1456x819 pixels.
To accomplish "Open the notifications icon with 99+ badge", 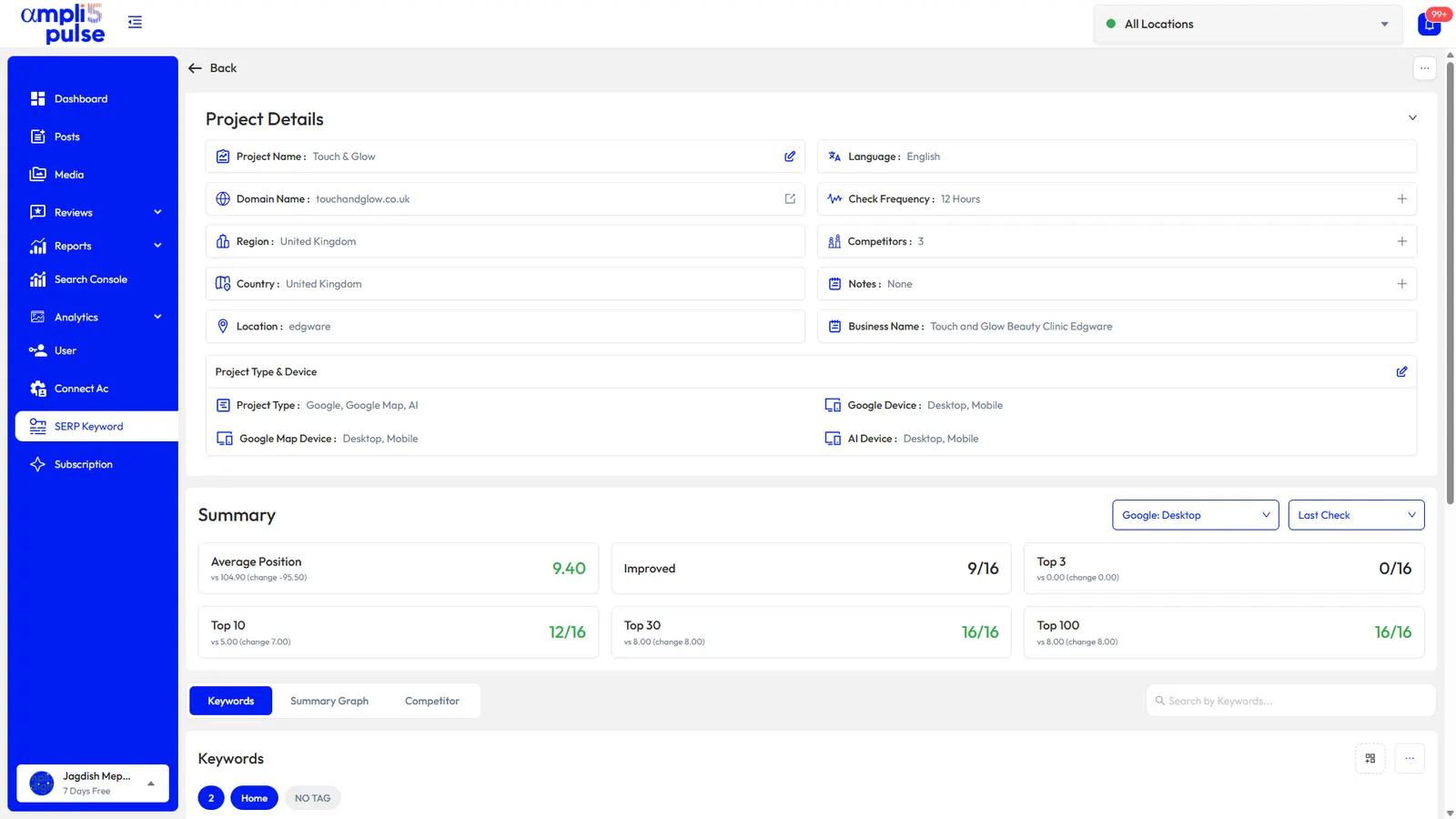I will coord(1430,24).
